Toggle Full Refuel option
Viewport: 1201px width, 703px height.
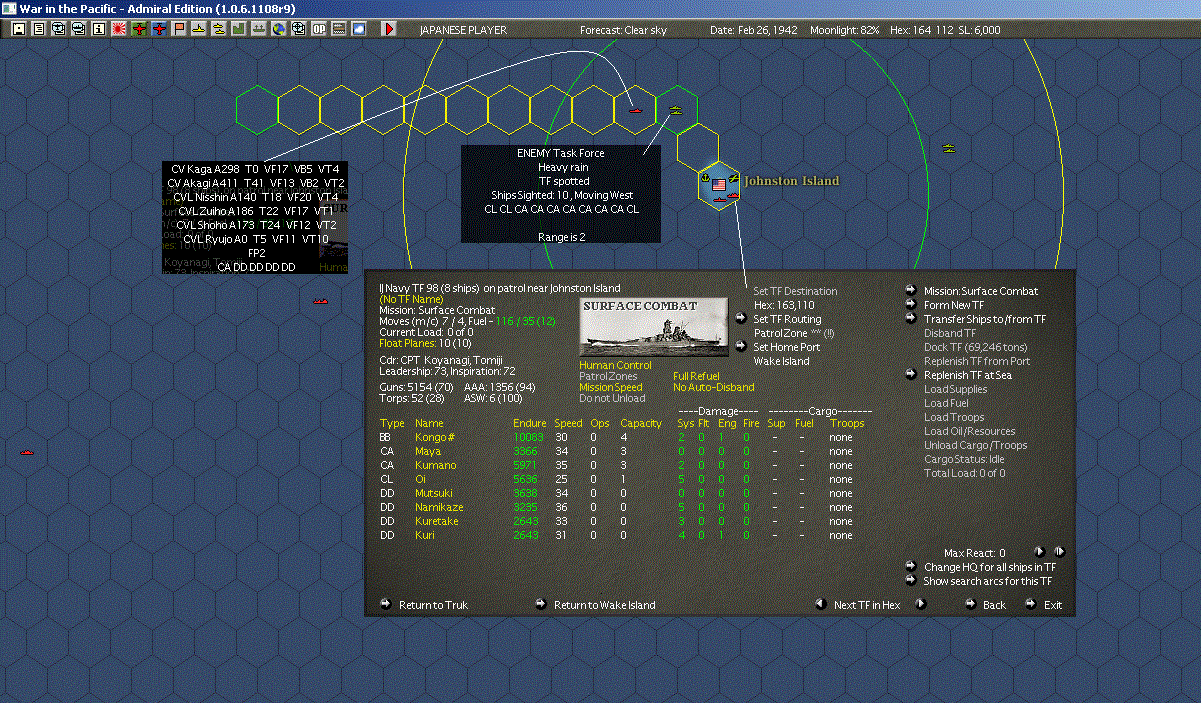tap(696, 377)
